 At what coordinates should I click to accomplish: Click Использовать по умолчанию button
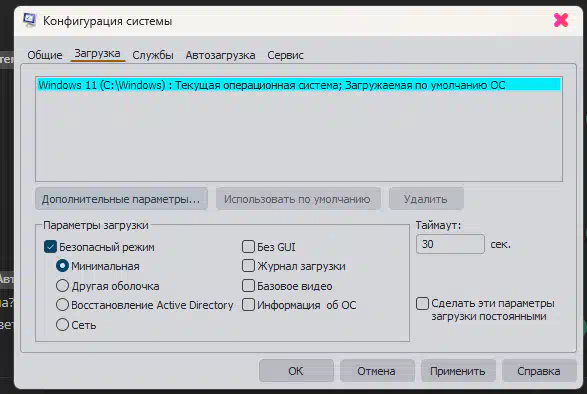(298, 199)
